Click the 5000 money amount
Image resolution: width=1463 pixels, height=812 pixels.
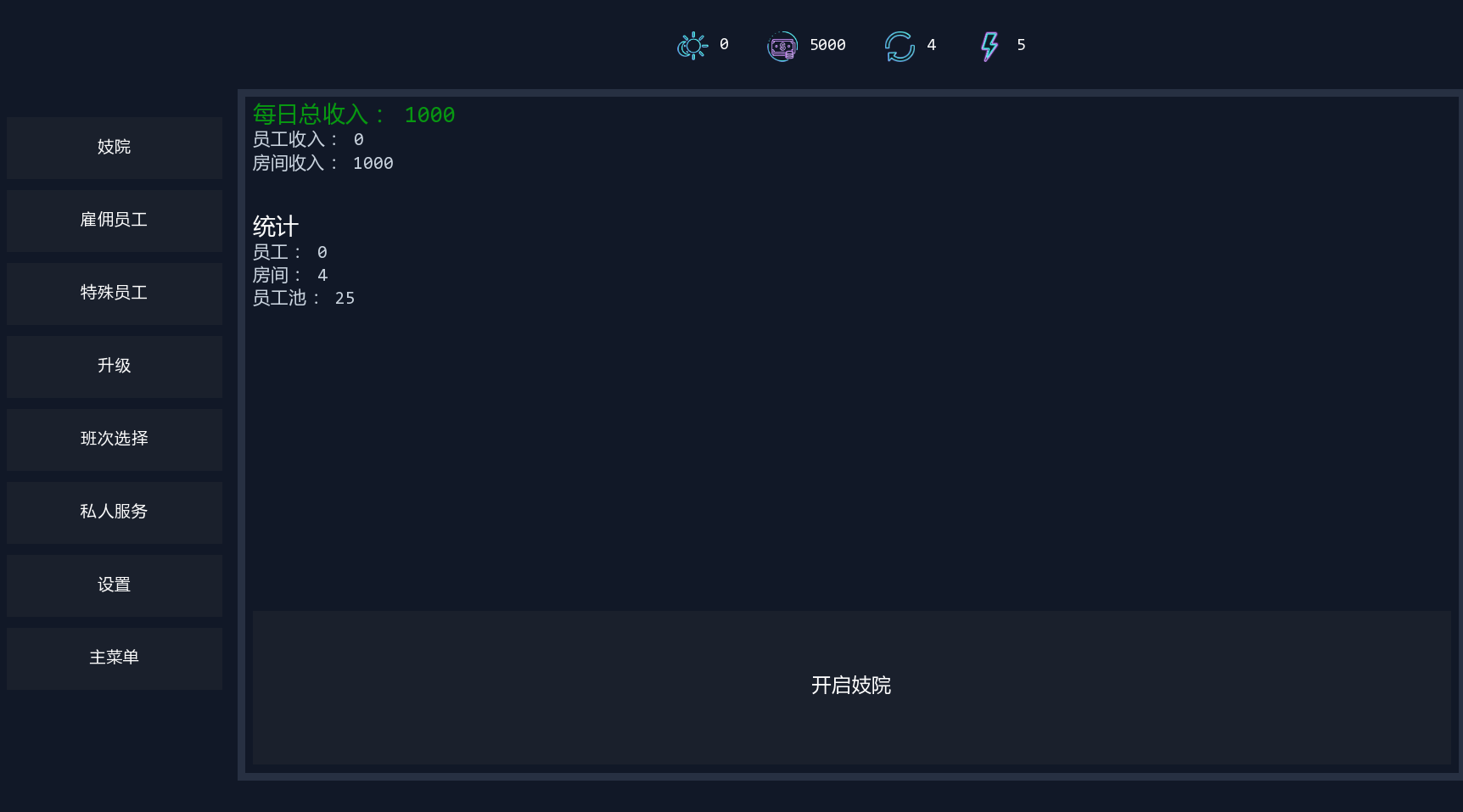[x=827, y=45]
